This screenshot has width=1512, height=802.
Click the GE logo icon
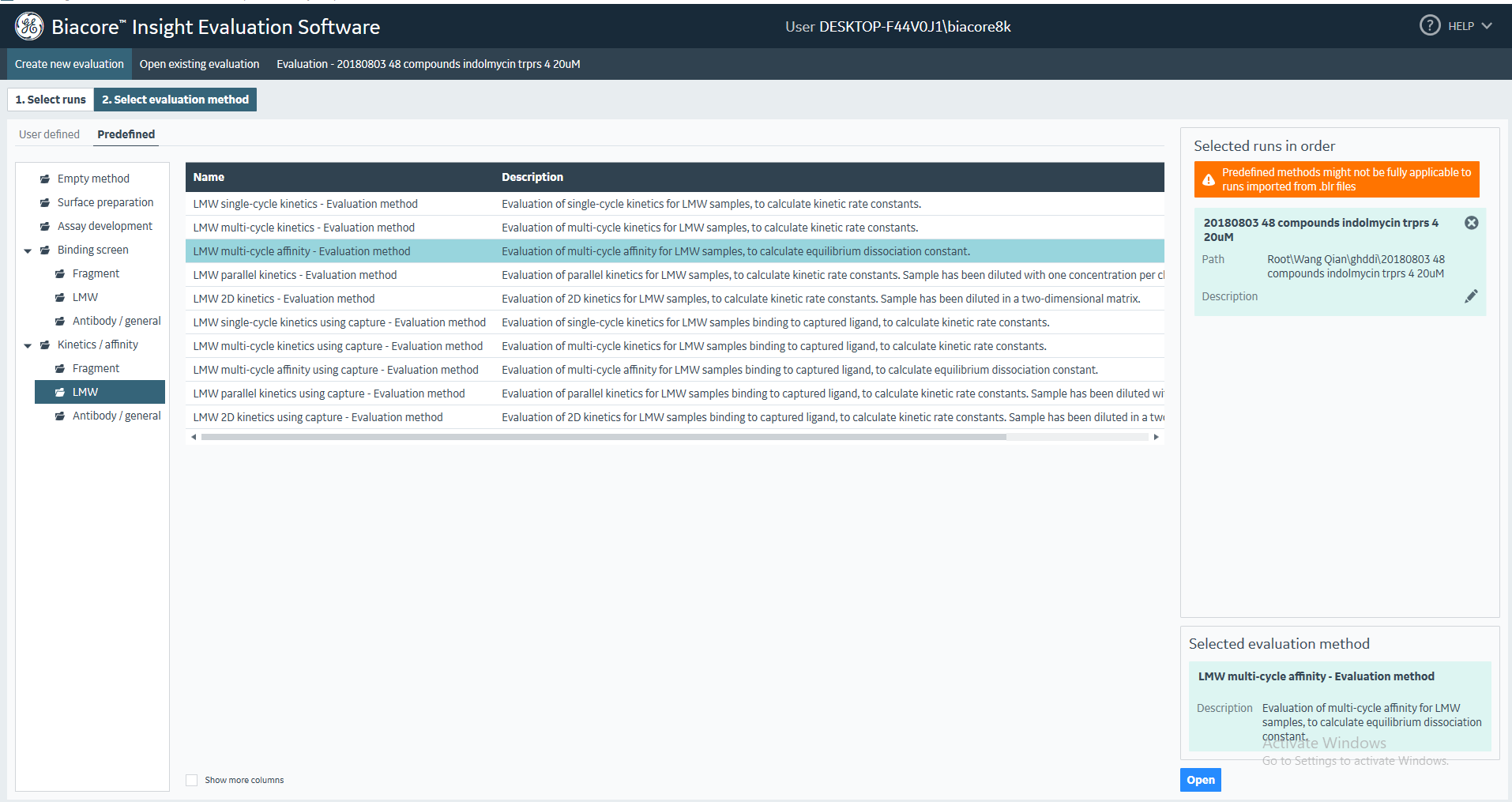pos(29,26)
